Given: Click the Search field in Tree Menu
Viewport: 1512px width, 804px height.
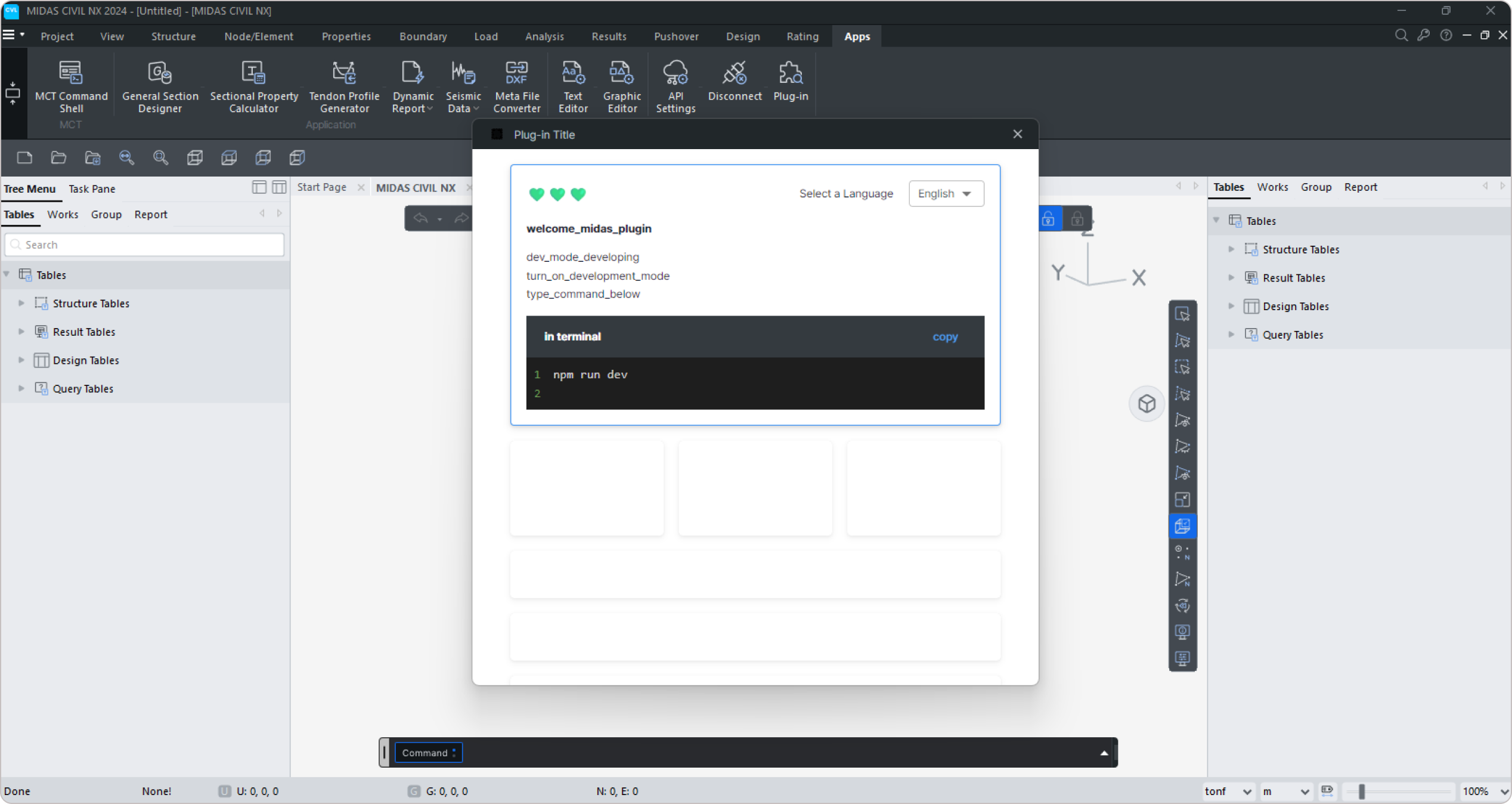Looking at the screenshot, I should point(144,245).
